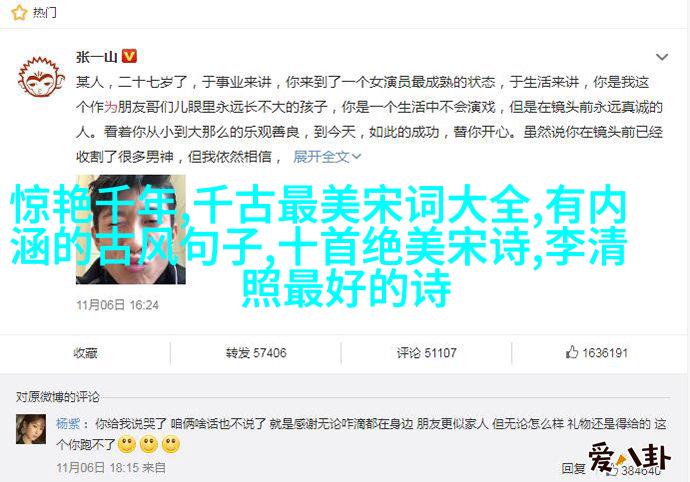This screenshot has height=482, width=690.
Task: Click the orange V verified badge
Action: (x=129, y=56)
